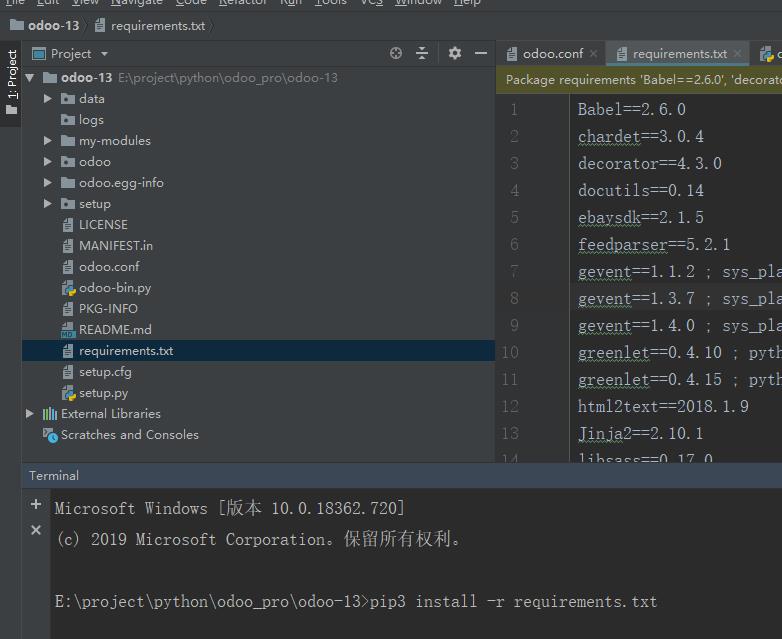Click the odoo.conf file icon in tree
Image resolution: width=782 pixels, height=639 pixels.
68,267
